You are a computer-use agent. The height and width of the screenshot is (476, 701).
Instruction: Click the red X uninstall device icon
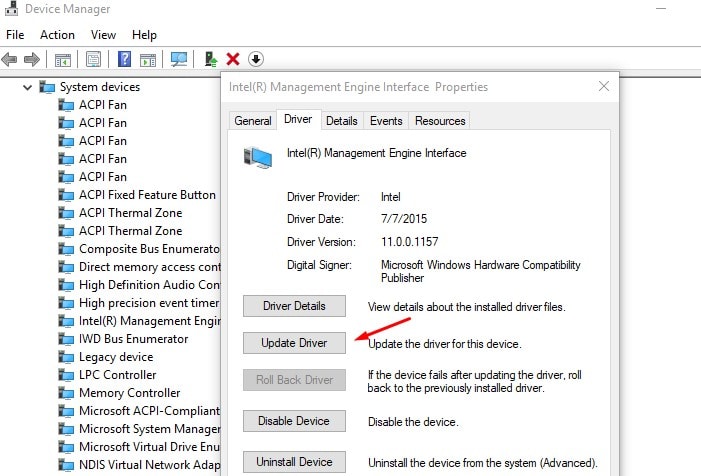click(233, 59)
